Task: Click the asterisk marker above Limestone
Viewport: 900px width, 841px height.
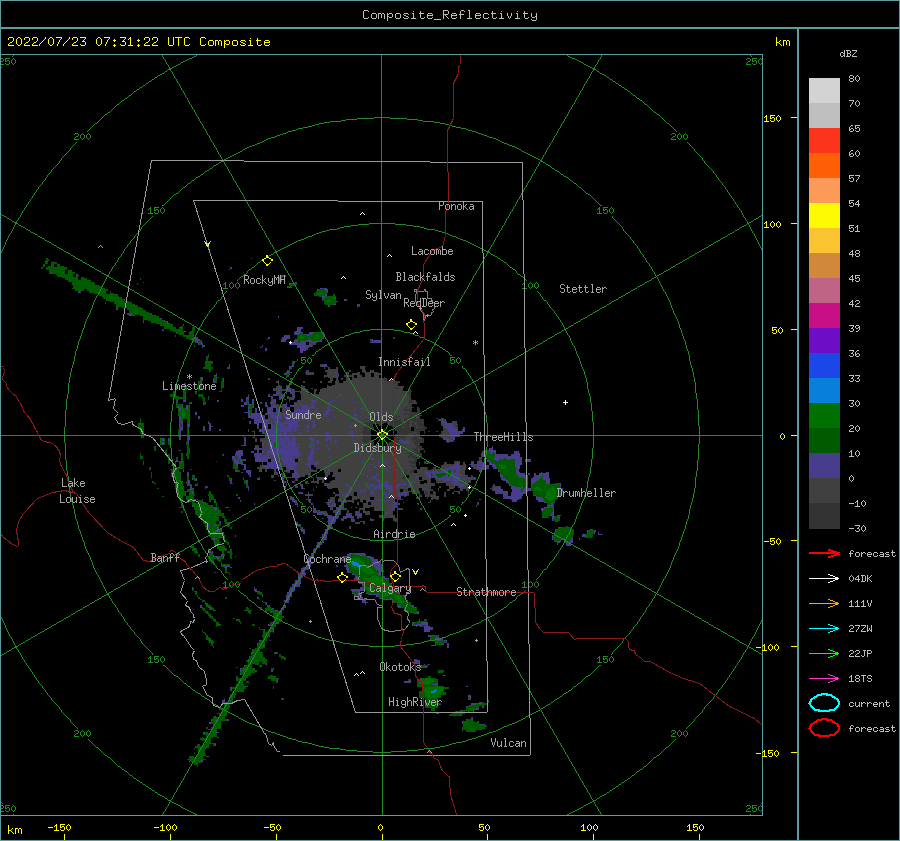Action: pyautogui.click(x=189, y=377)
